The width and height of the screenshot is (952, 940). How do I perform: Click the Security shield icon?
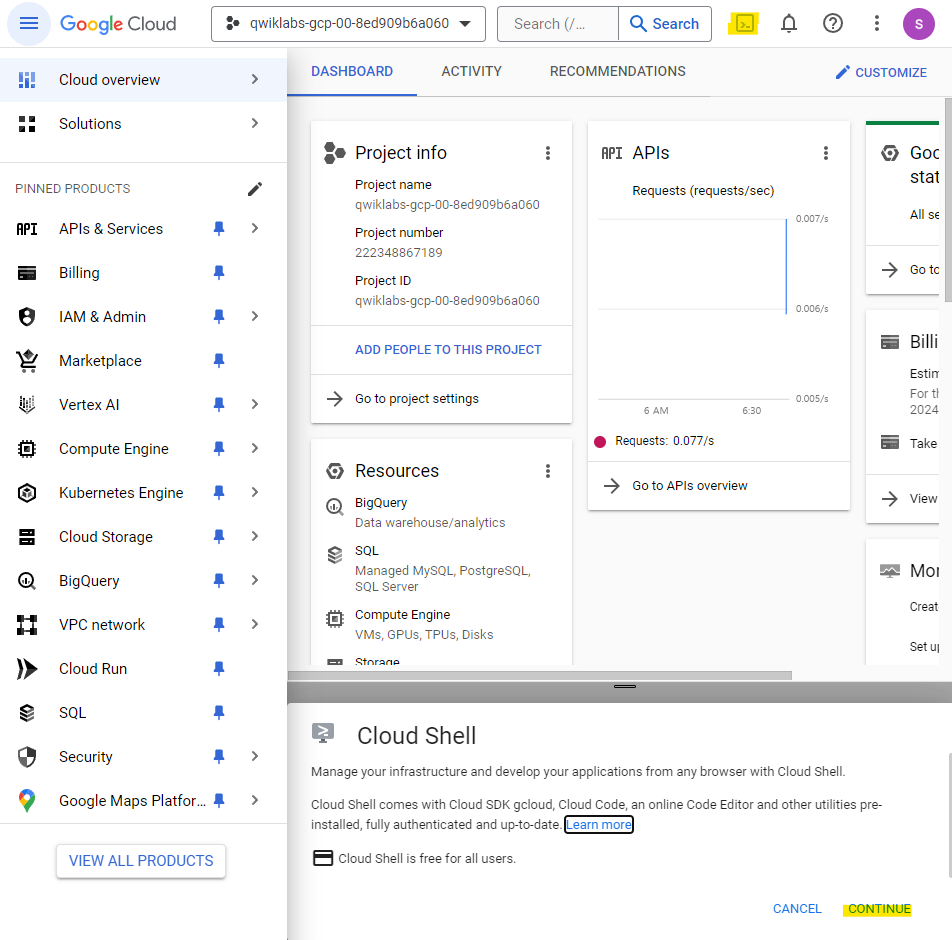coord(27,757)
